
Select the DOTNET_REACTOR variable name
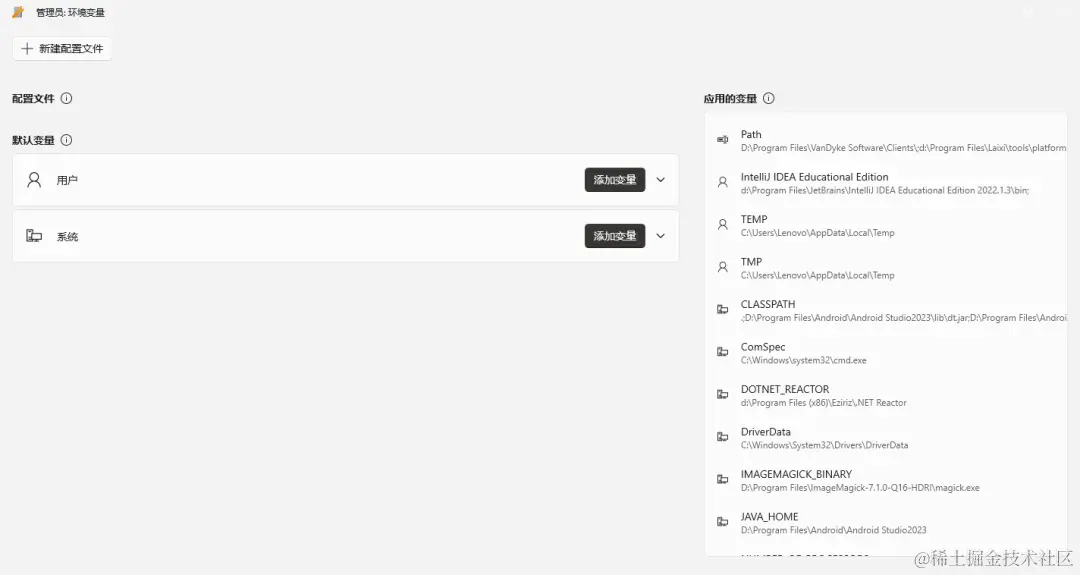pos(785,389)
